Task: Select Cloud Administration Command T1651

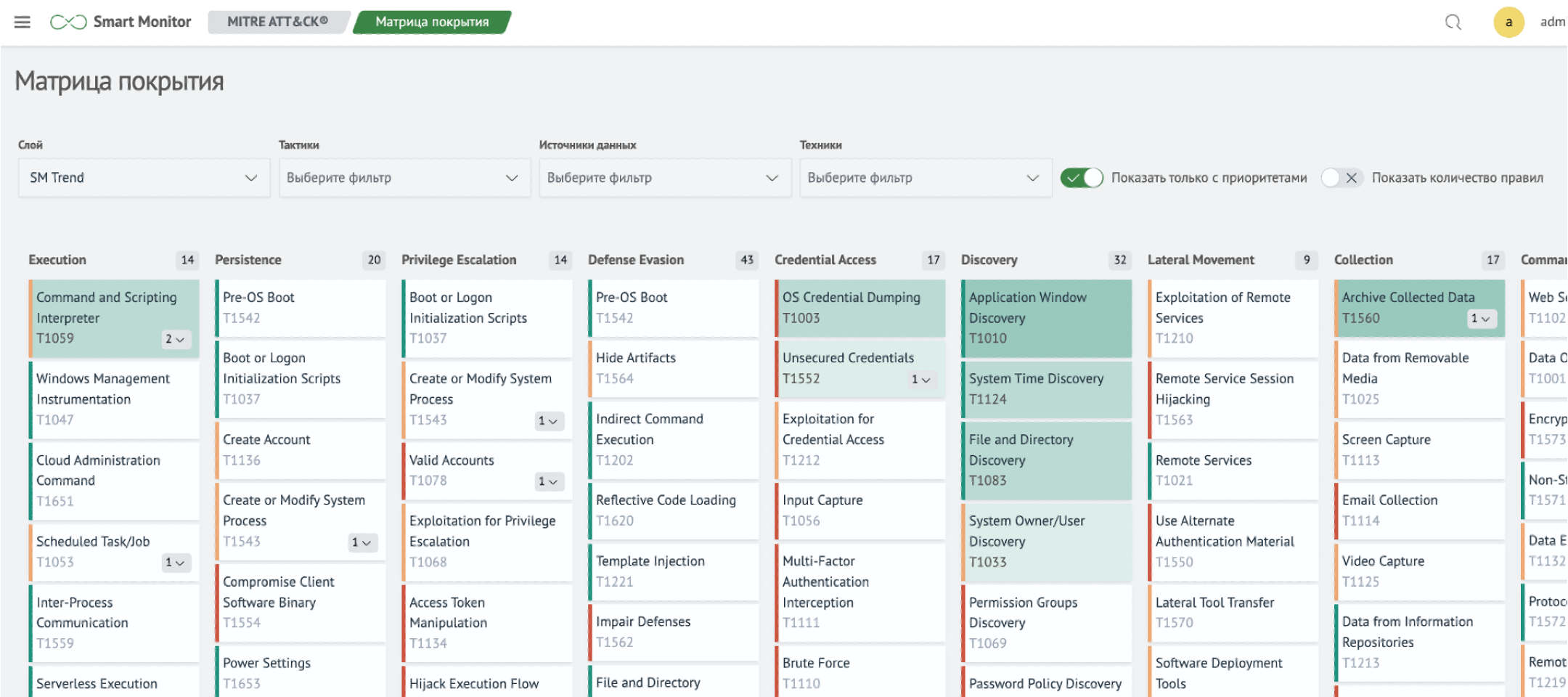Action: pos(114,481)
